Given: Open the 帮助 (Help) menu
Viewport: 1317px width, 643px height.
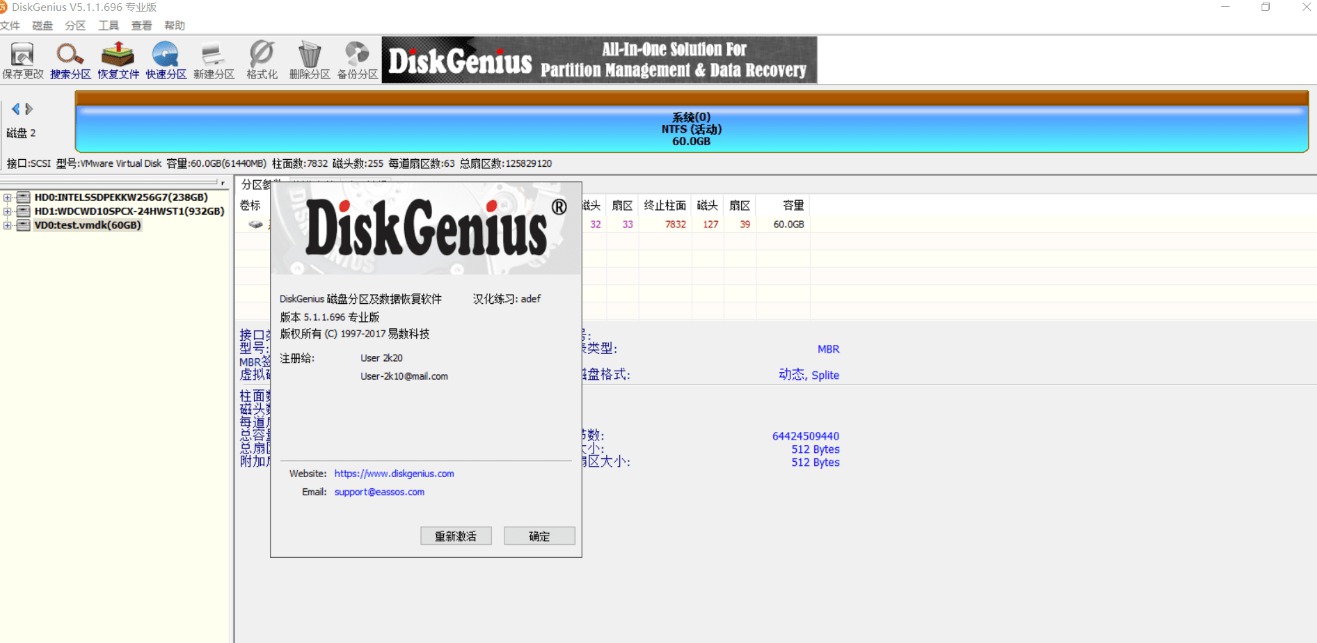Looking at the screenshot, I should tap(175, 25).
